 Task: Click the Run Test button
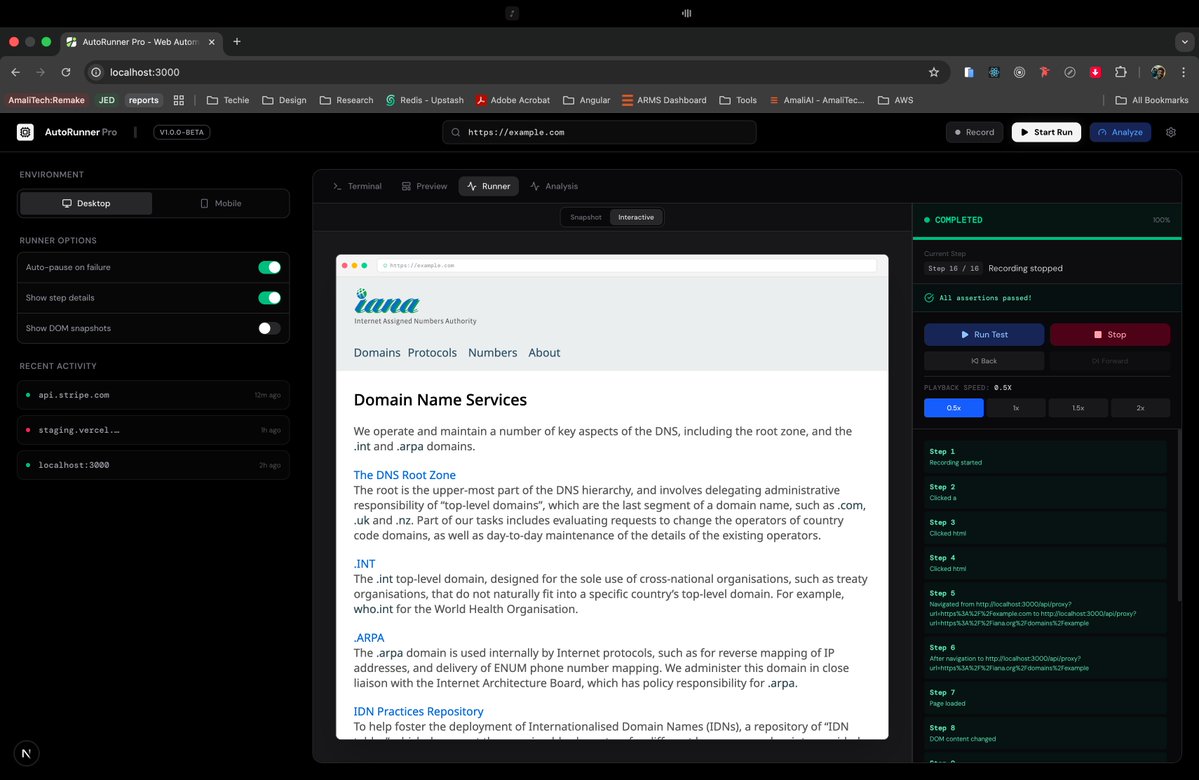983,334
